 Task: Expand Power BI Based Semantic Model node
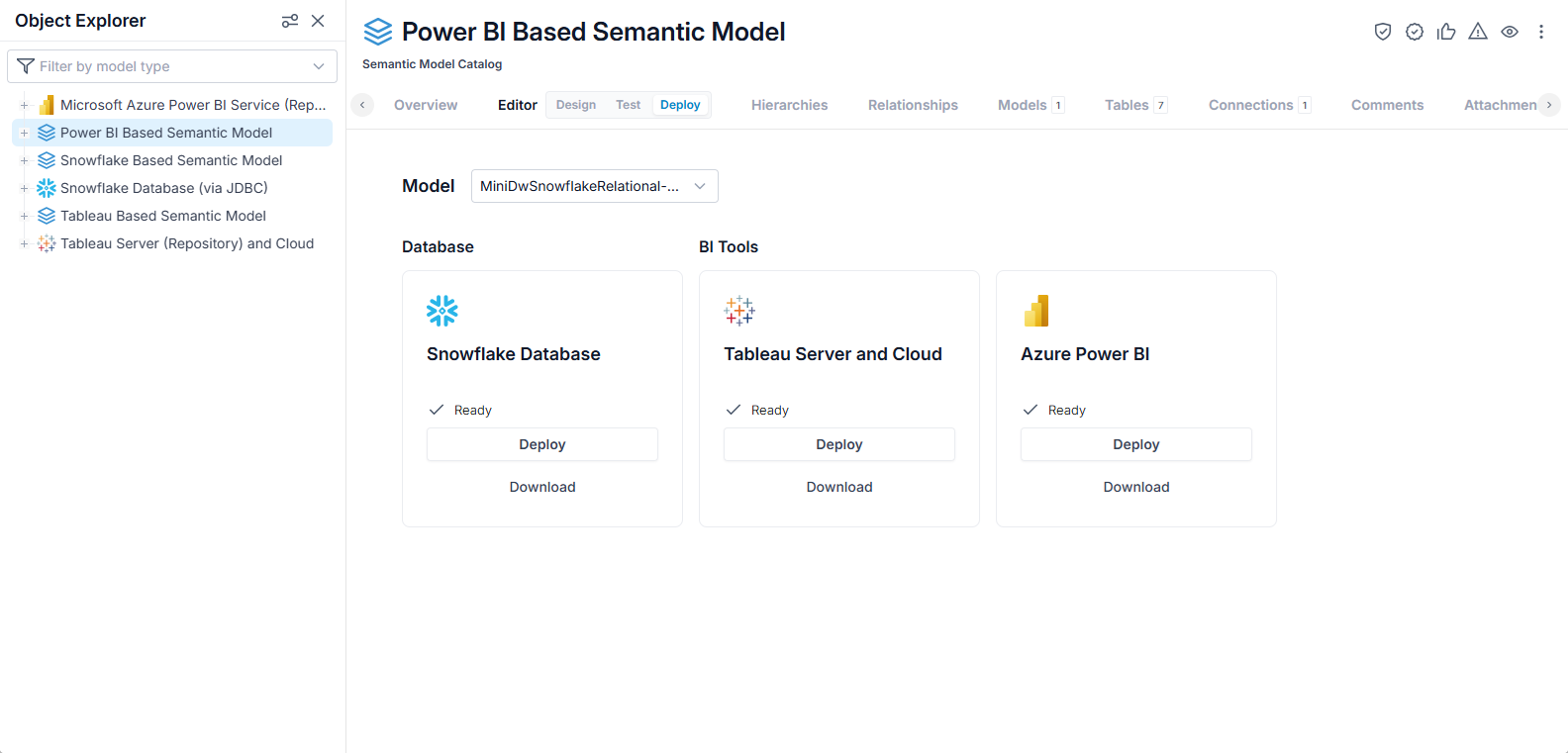tap(24, 133)
